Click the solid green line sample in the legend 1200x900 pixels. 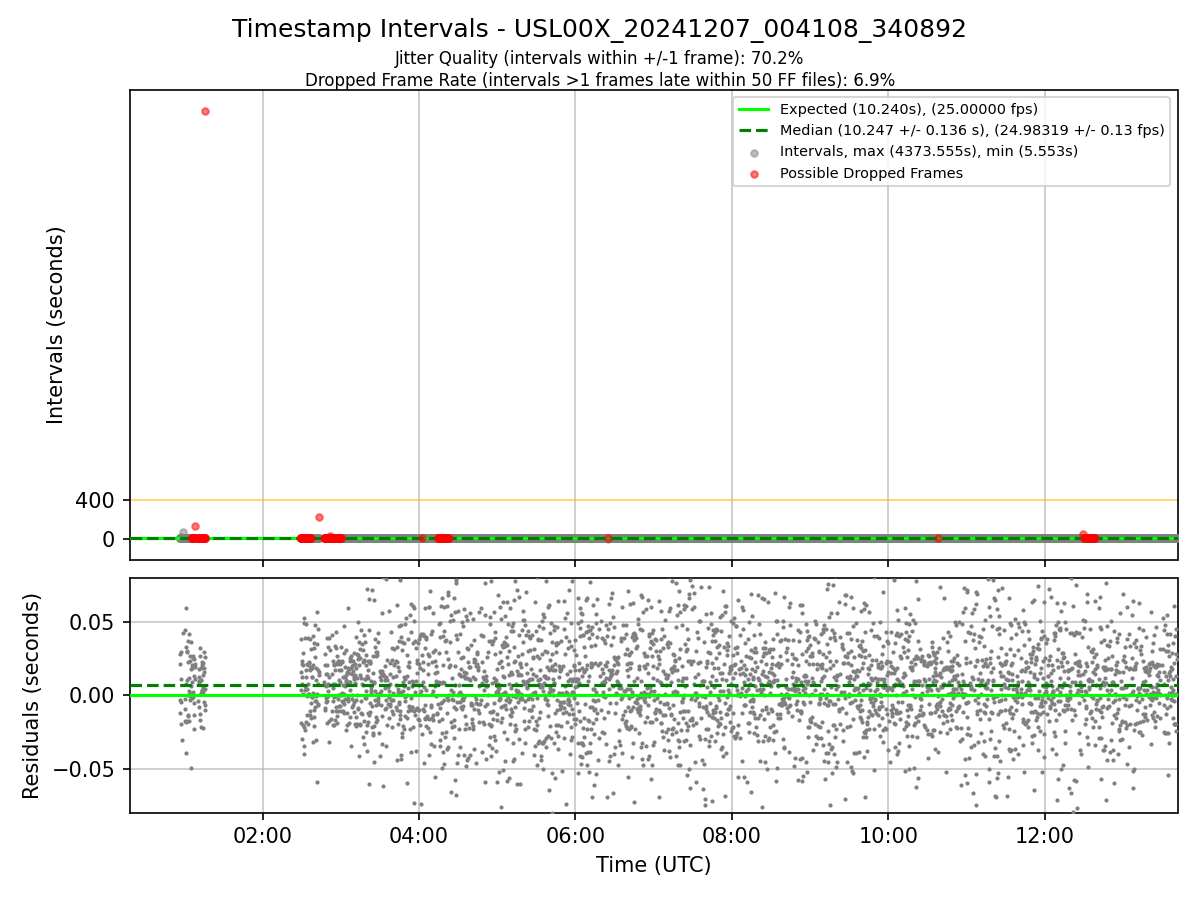click(x=754, y=109)
